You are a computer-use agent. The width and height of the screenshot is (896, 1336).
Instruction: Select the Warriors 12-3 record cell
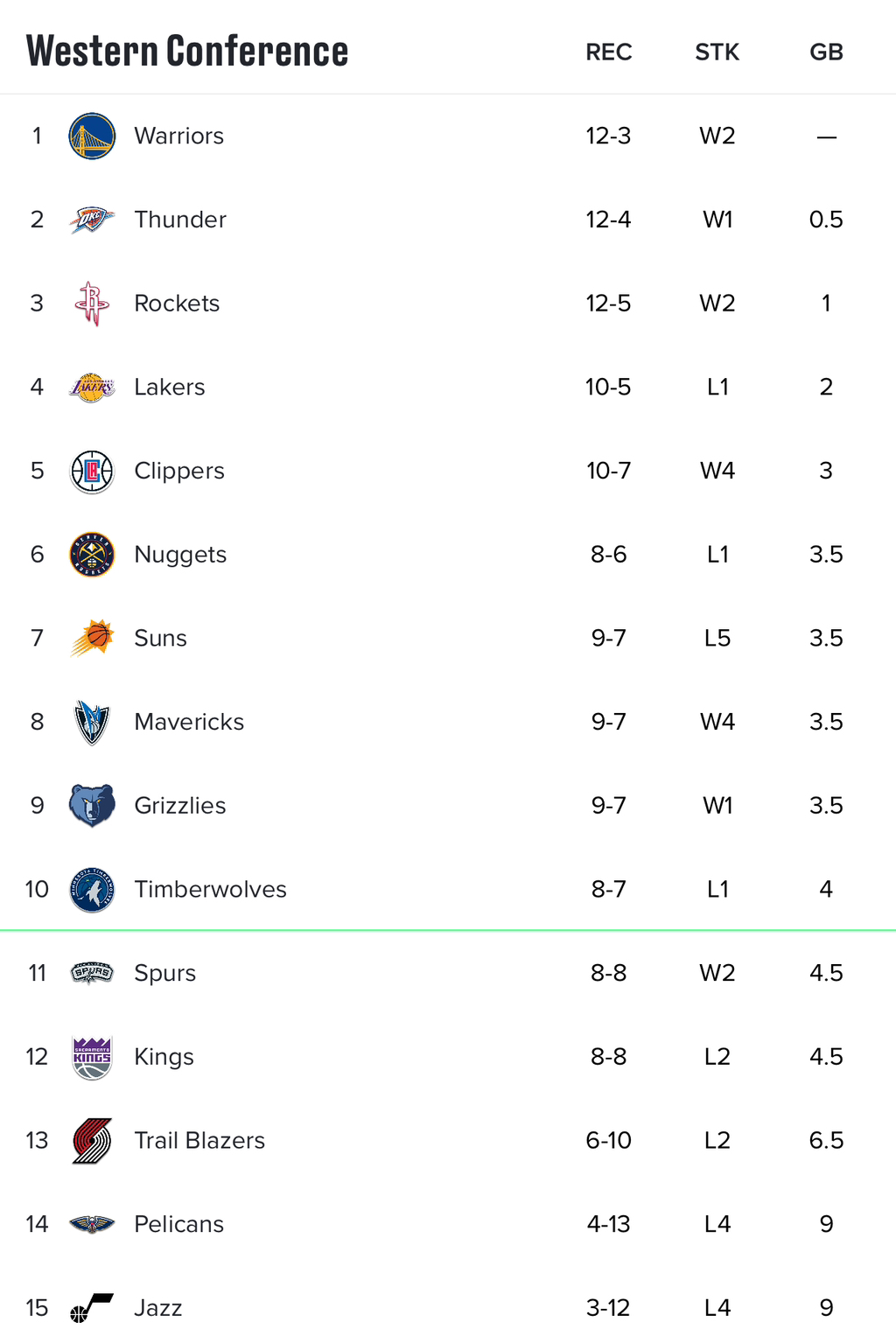point(608,136)
